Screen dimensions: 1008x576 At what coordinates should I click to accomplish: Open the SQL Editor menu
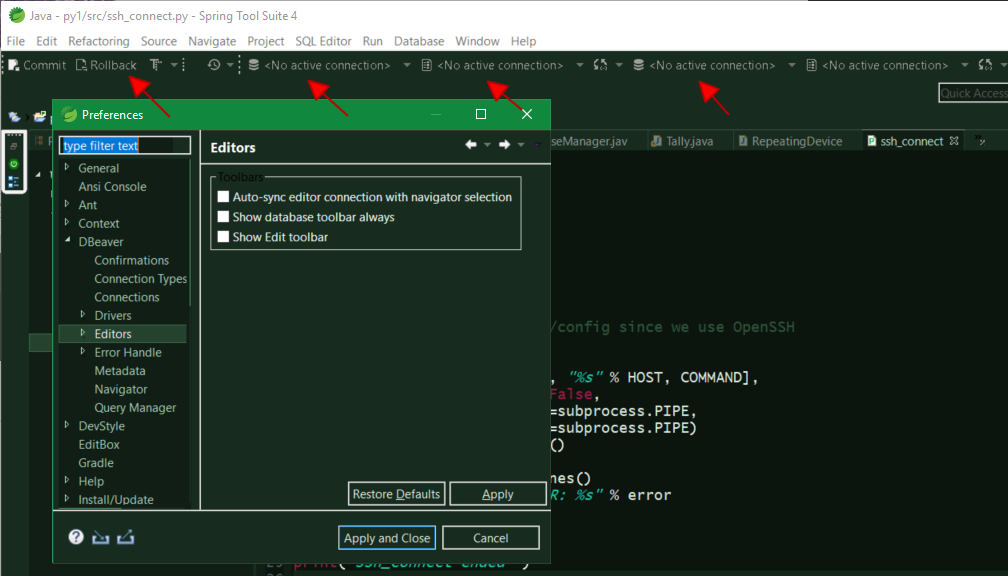323,41
